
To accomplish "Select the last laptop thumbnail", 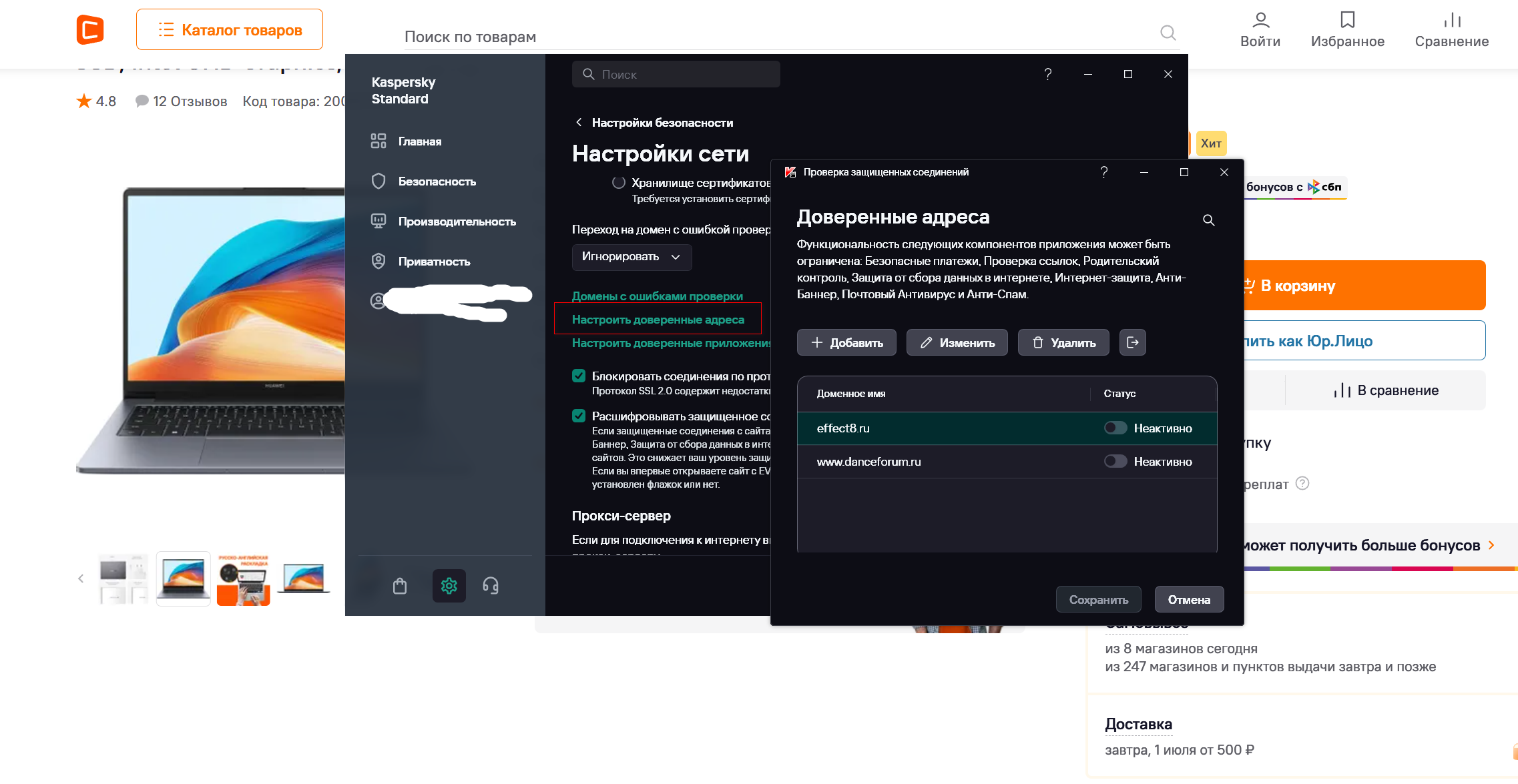I will coord(304,578).
